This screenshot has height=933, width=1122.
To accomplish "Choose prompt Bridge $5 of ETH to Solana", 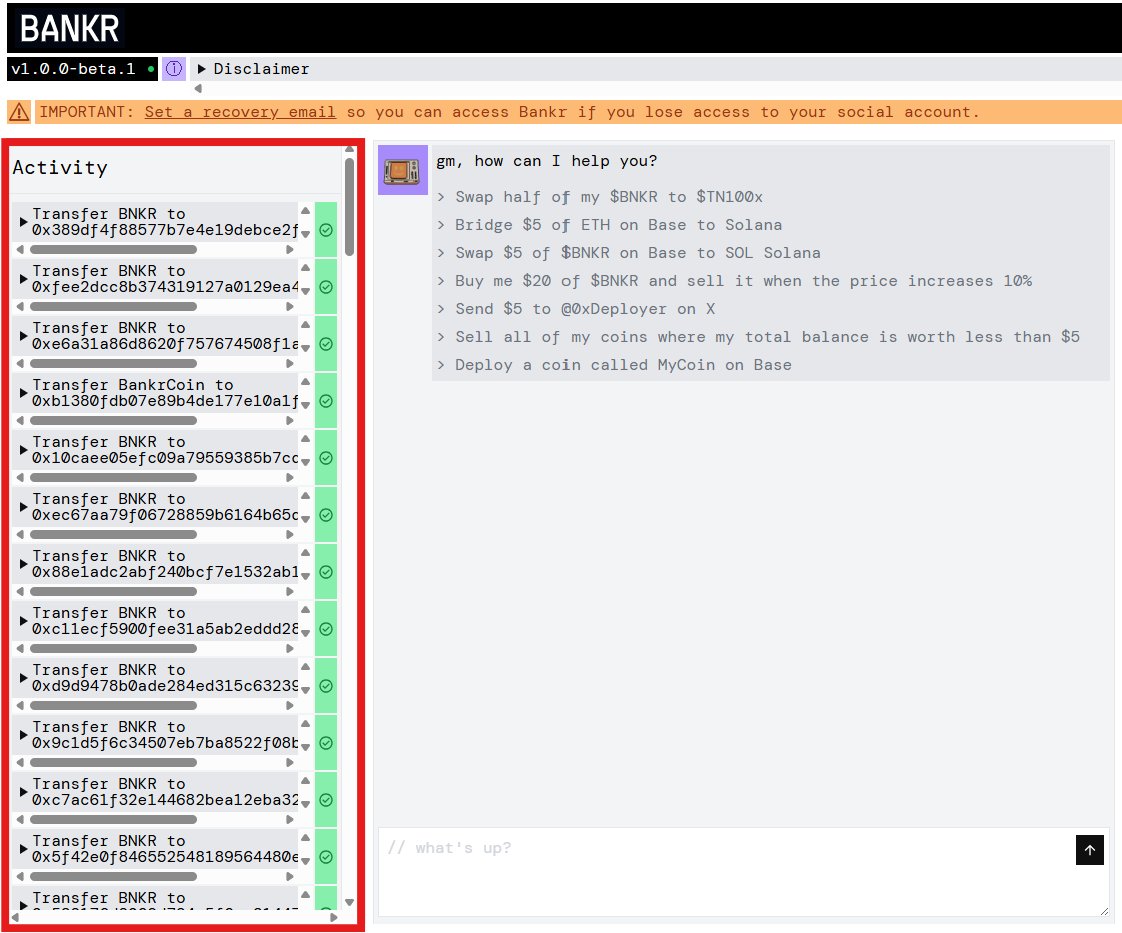I will coord(618,225).
